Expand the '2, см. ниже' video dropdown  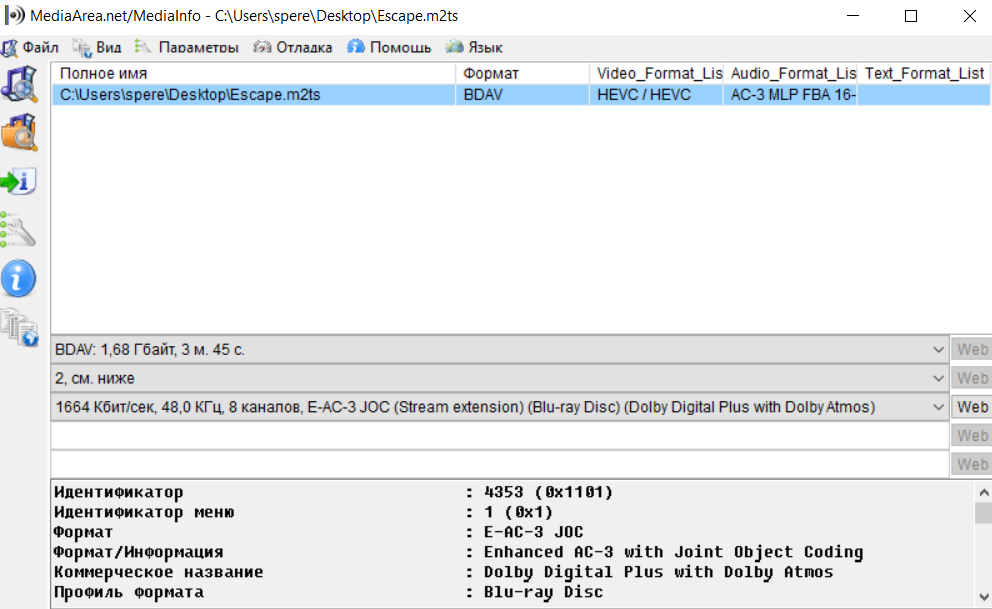tap(937, 379)
